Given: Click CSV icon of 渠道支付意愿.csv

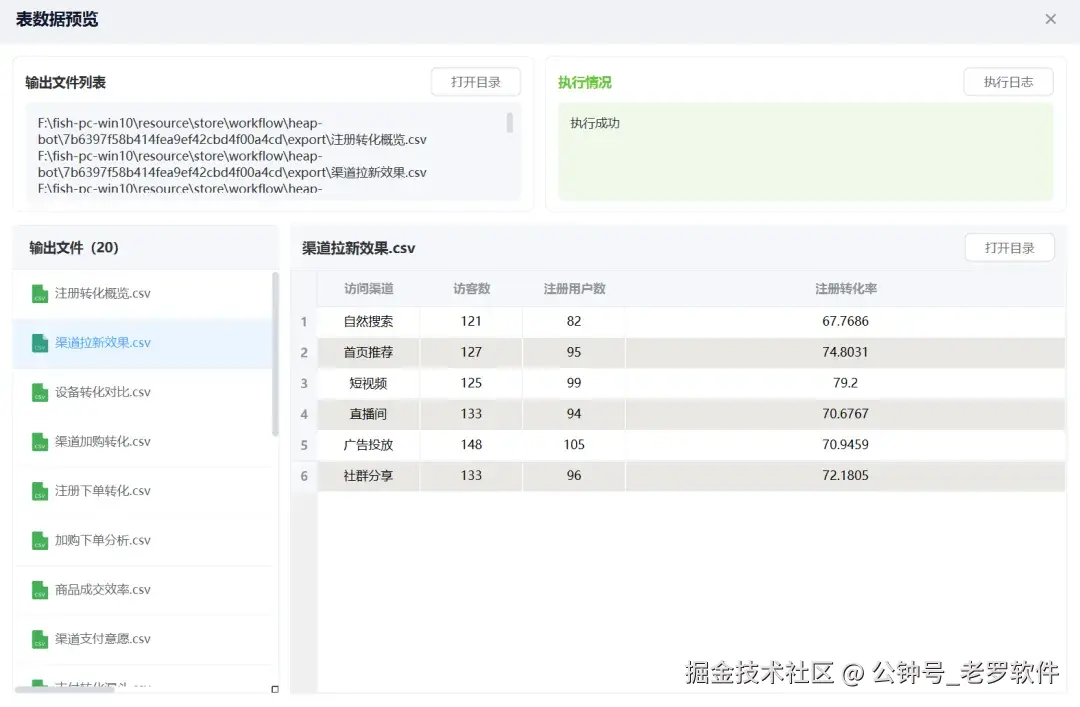Looking at the screenshot, I should click(x=40, y=639).
